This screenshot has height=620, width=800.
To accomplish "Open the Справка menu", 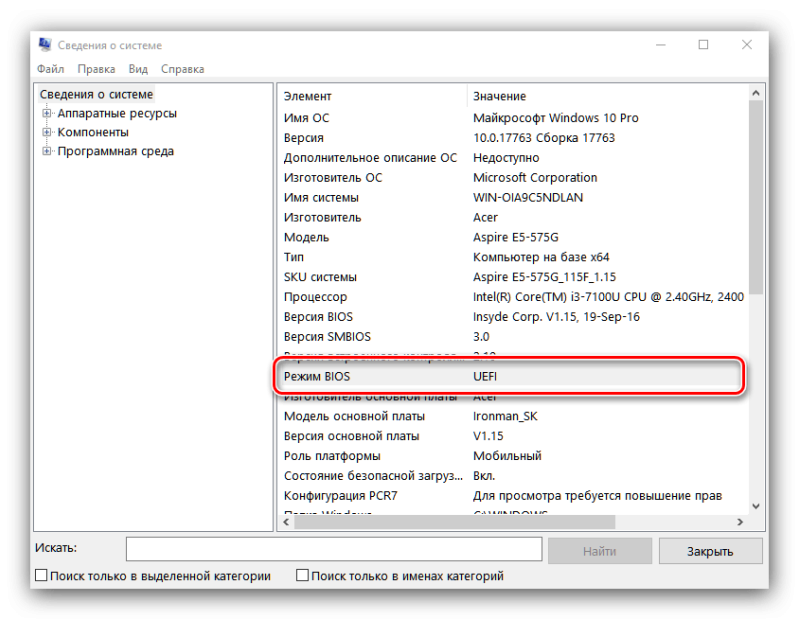I will coord(183,69).
